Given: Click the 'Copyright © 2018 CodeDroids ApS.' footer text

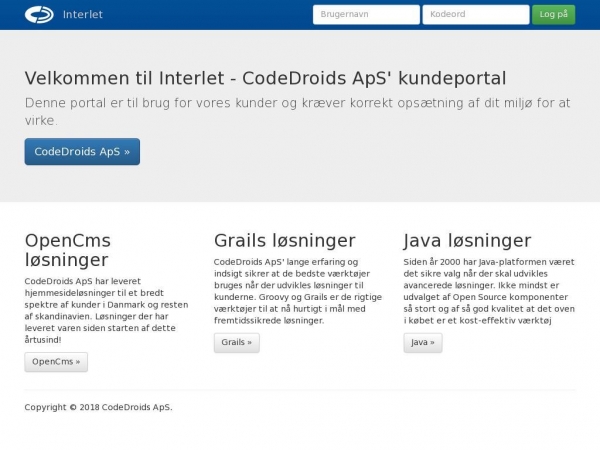Looking at the screenshot, I should tap(98, 407).
